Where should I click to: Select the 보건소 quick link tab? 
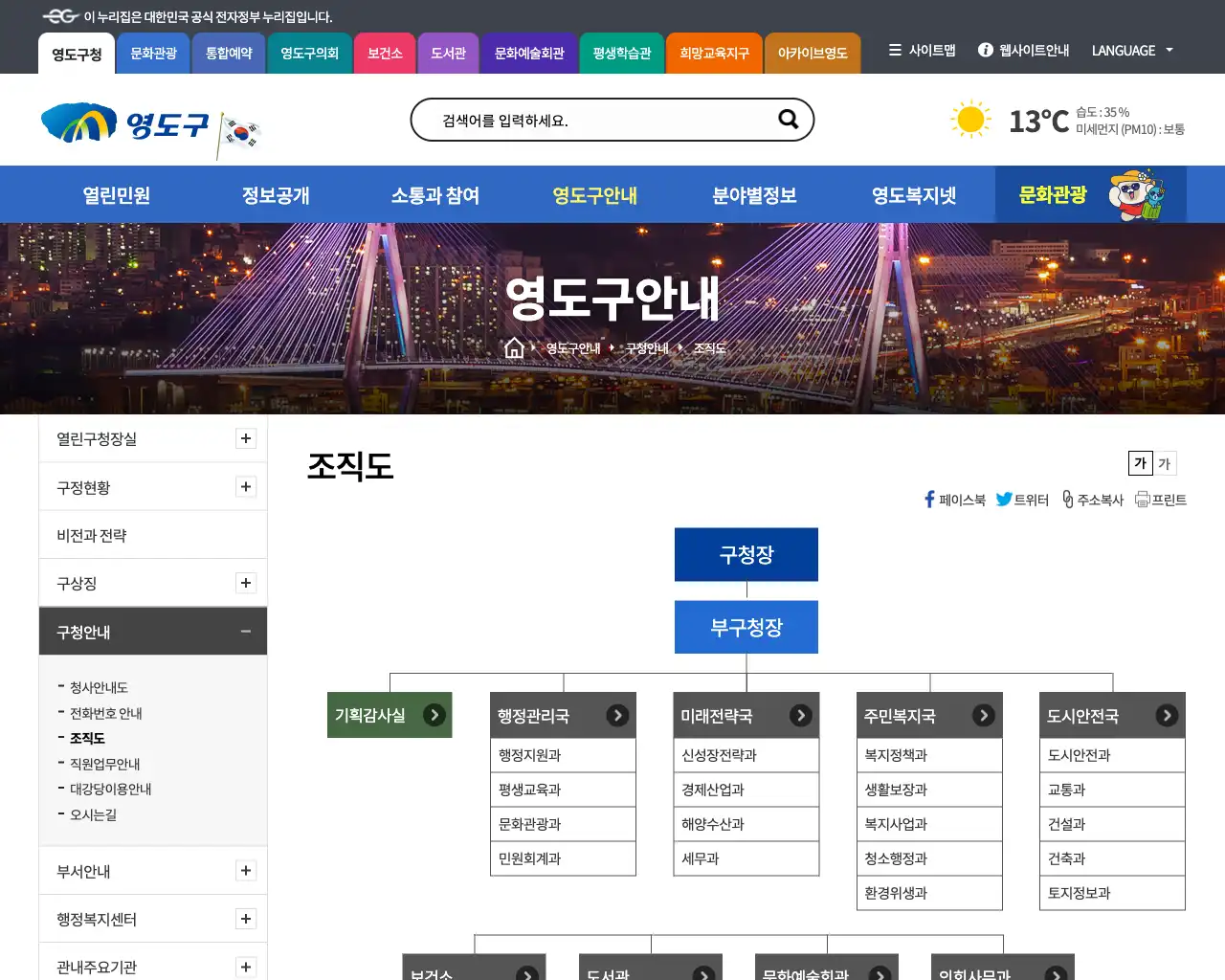[x=385, y=54]
